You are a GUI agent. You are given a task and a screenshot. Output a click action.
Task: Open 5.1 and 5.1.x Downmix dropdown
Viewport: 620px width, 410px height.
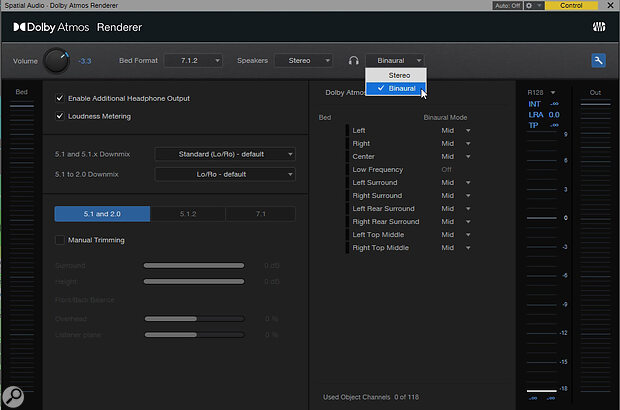pyautogui.click(x=225, y=154)
